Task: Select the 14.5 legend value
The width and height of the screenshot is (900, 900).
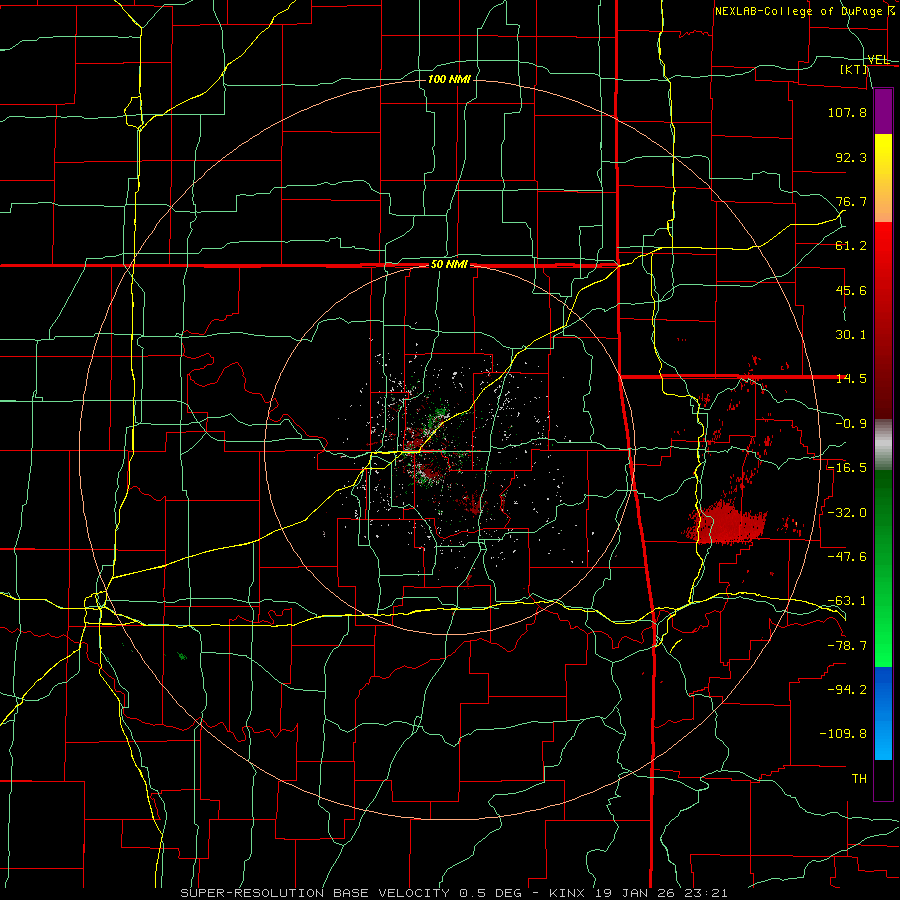Action: tap(851, 379)
